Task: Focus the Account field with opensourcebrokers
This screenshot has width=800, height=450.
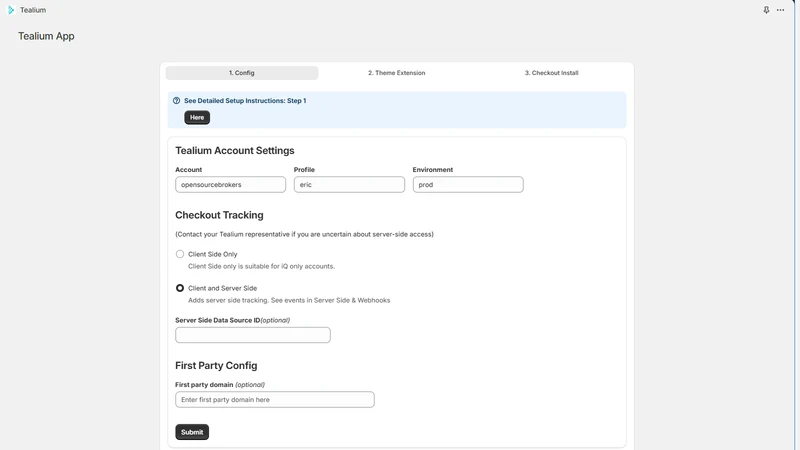Action: click(x=231, y=185)
